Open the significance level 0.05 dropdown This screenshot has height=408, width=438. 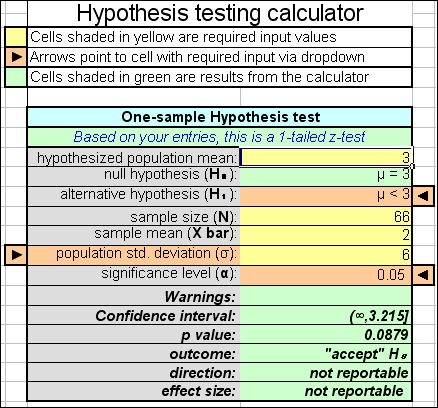326,275
